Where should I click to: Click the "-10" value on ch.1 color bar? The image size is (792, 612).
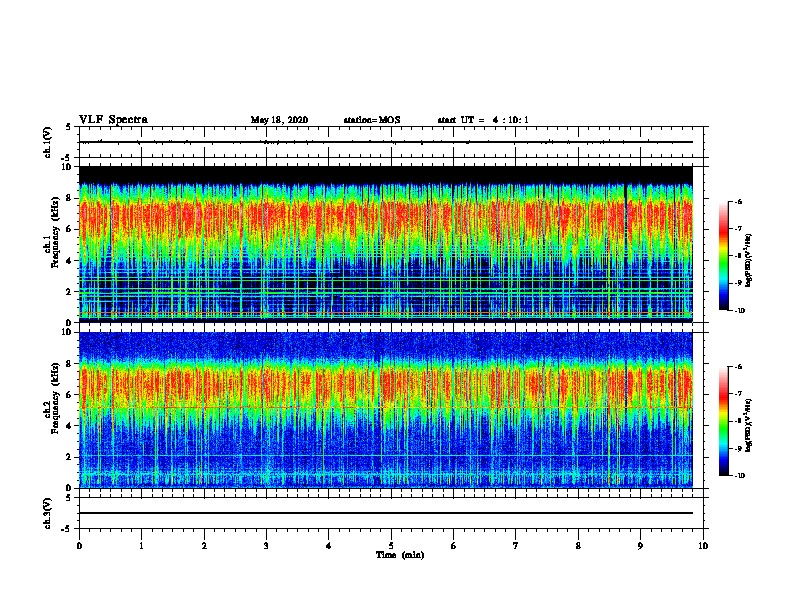point(739,311)
